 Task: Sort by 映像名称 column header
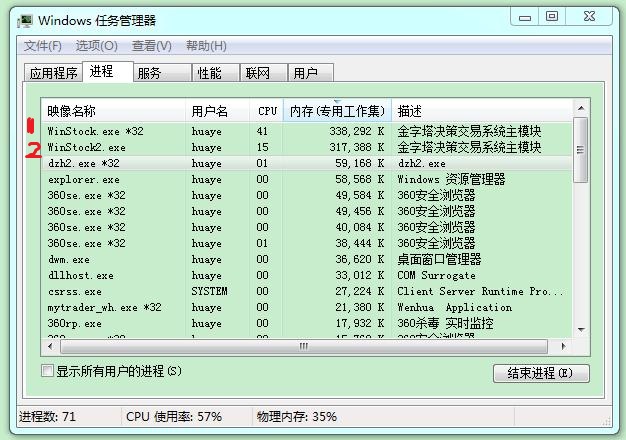pos(113,111)
